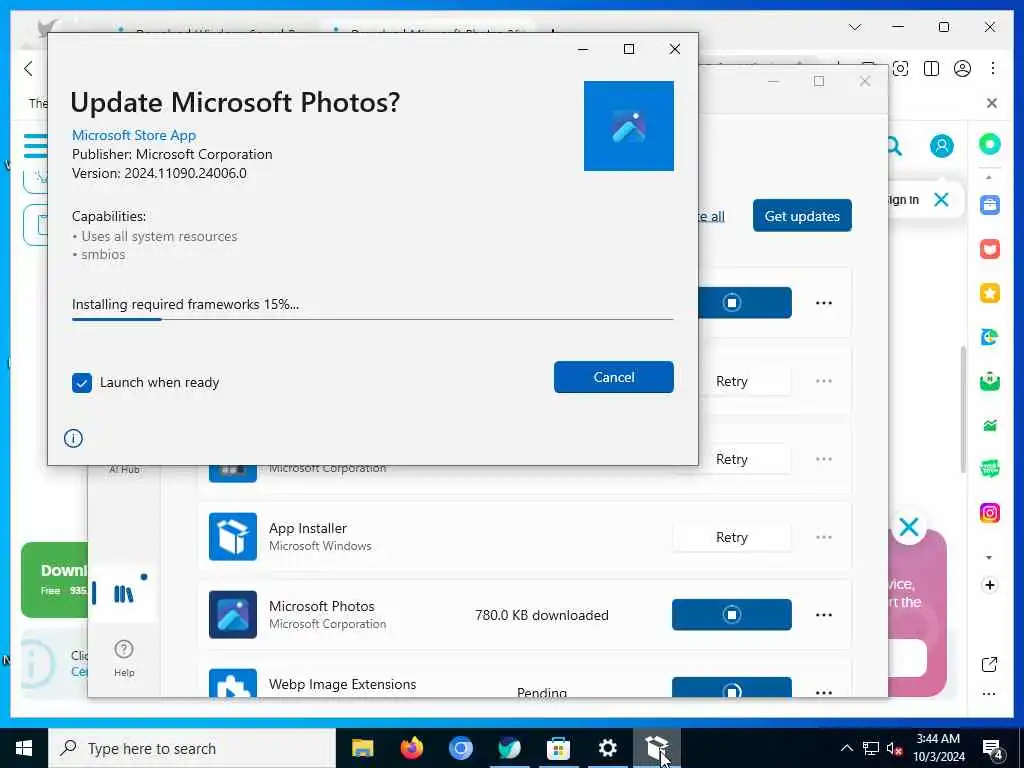Open the blue briefcase sidebar app
The width and height of the screenshot is (1024, 768).
click(989, 204)
